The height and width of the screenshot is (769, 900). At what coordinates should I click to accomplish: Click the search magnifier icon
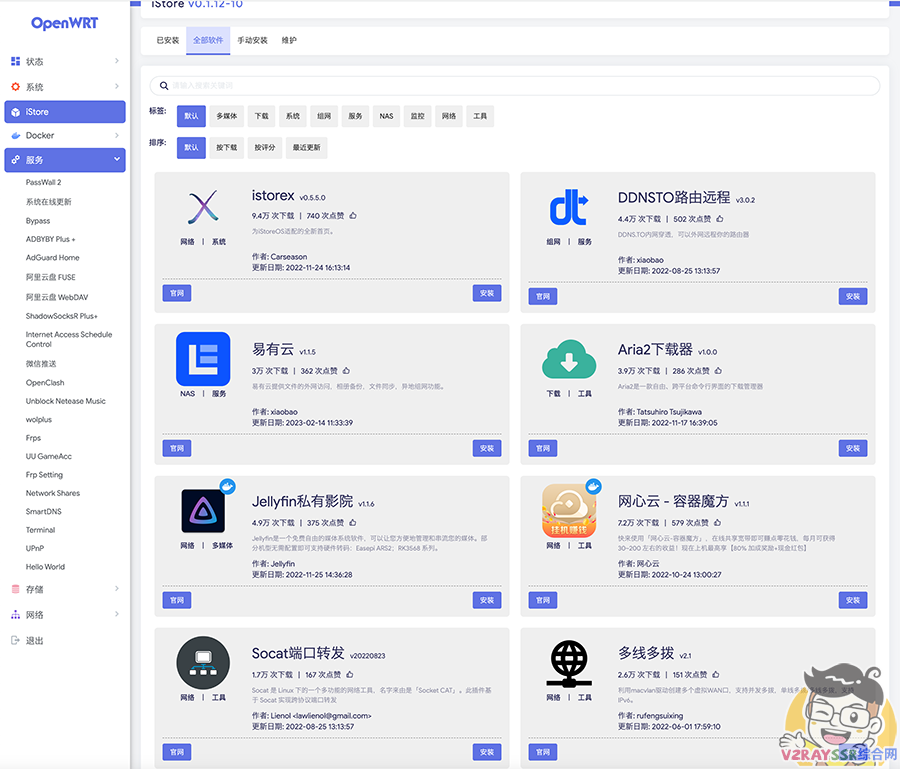coord(164,84)
